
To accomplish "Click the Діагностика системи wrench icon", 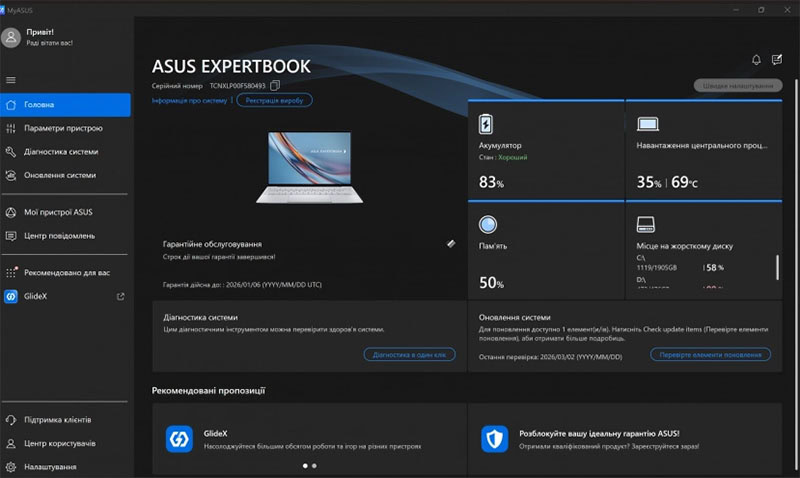I will click(x=11, y=152).
